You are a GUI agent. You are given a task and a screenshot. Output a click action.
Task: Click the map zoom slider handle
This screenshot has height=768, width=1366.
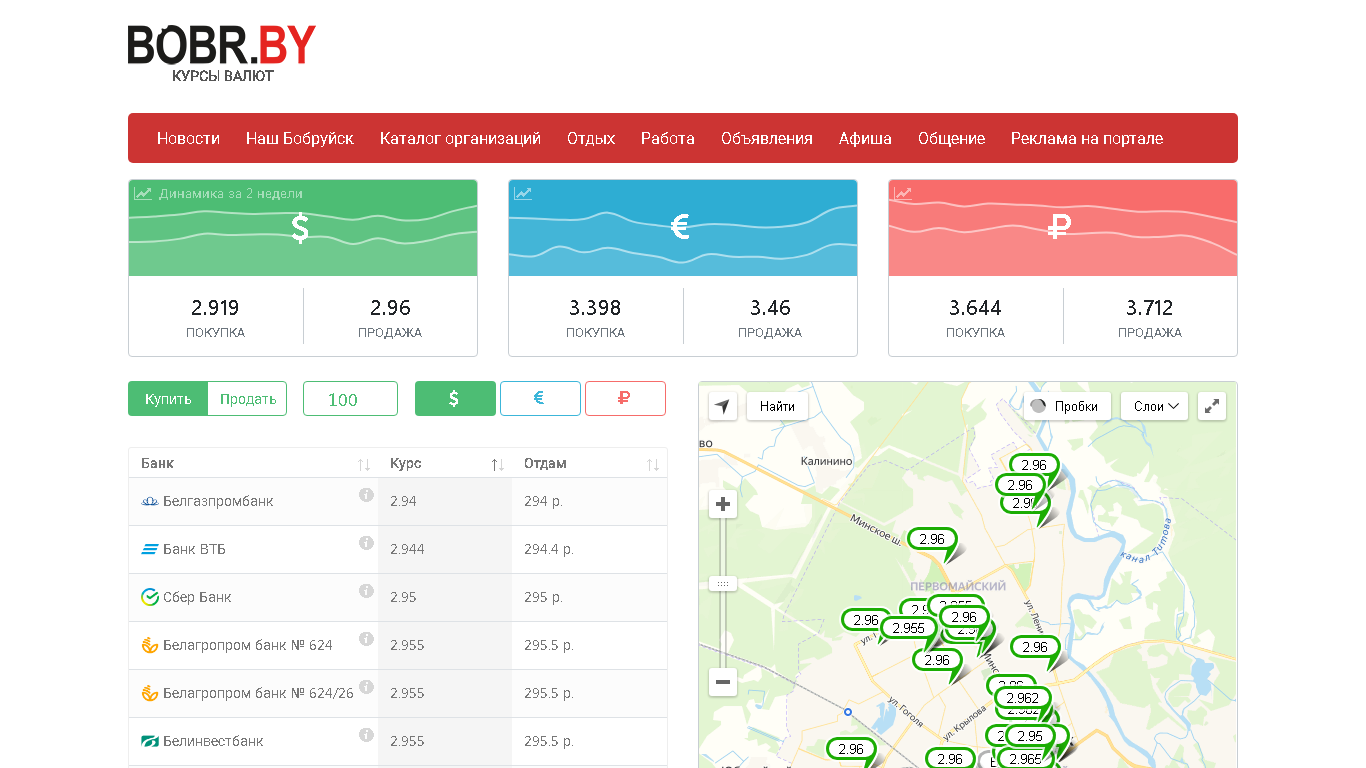723,583
